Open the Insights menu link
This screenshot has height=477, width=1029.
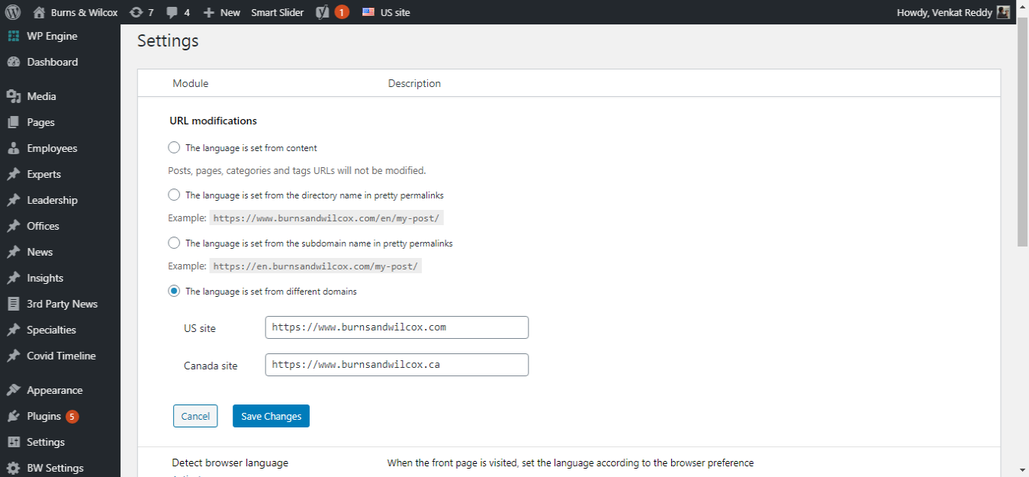[45, 278]
